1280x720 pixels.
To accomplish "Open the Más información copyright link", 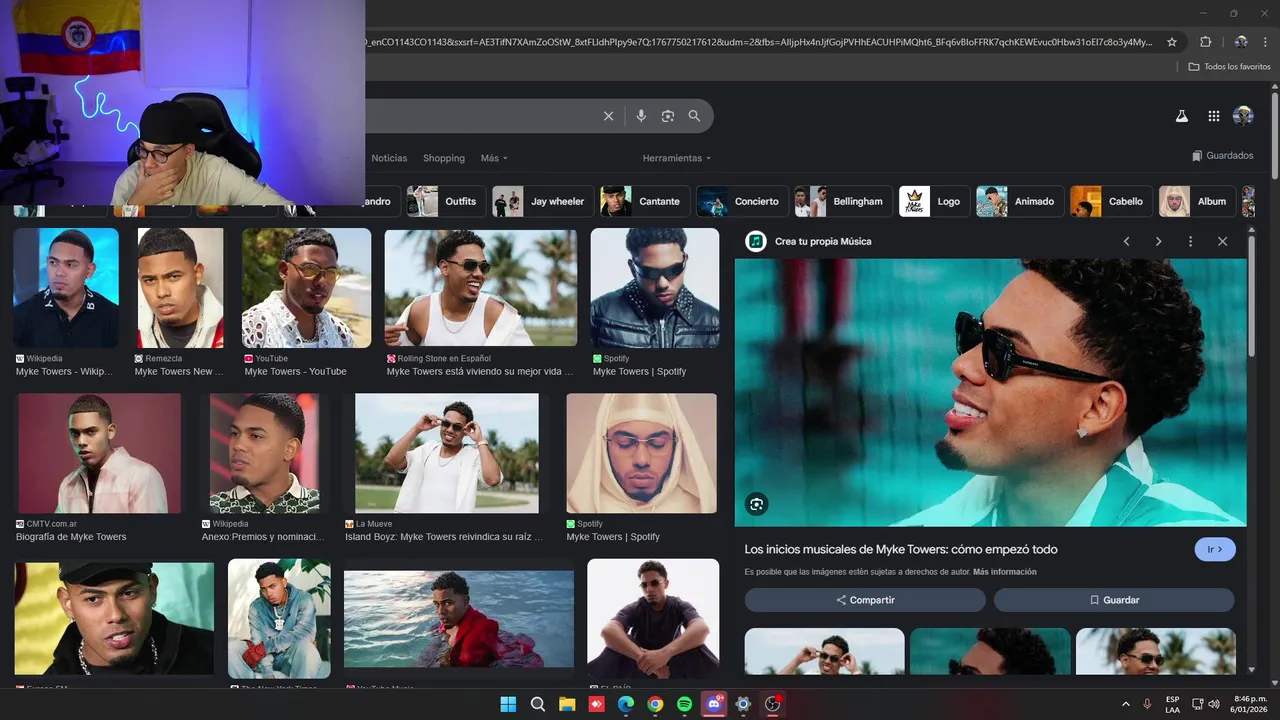I will pyautogui.click(x=1005, y=572).
